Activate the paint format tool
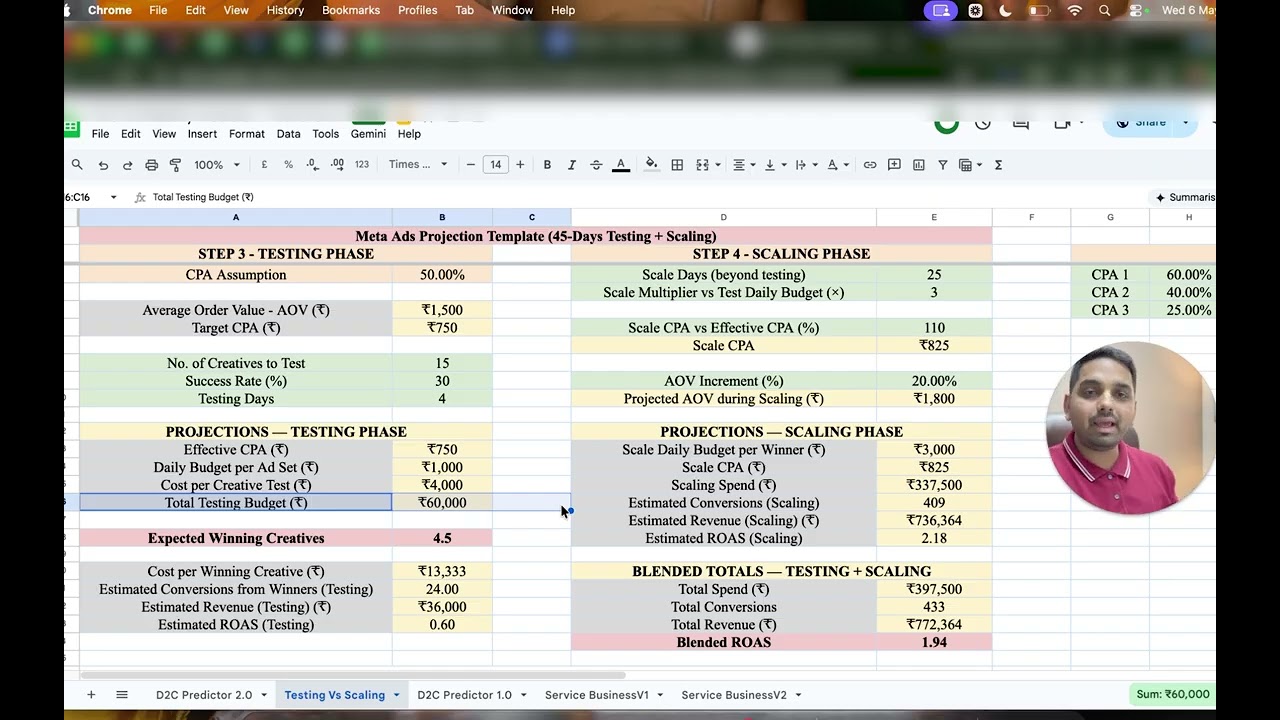The image size is (1280, 720). coord(175,165)
